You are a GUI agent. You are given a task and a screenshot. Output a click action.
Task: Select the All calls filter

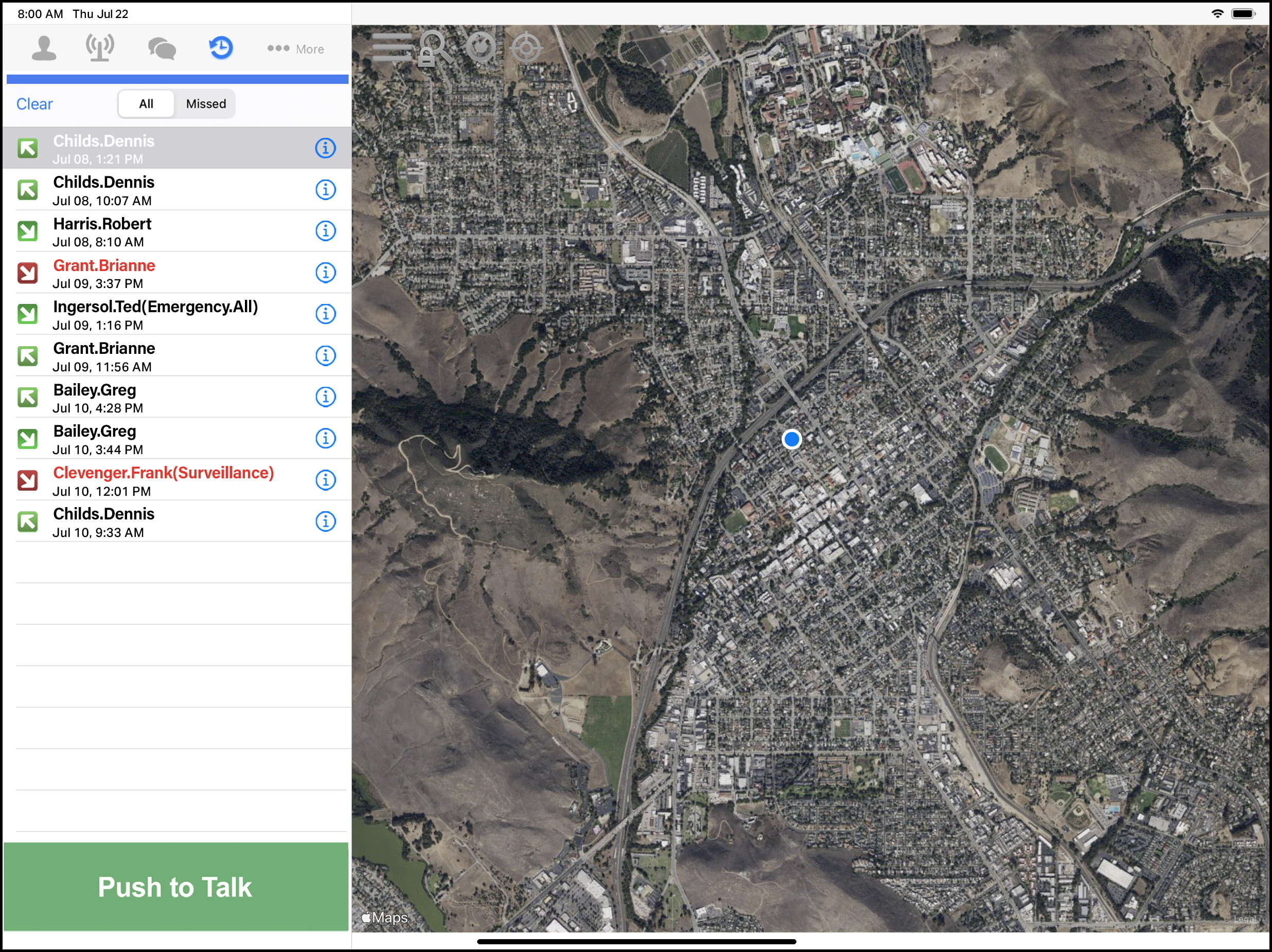click(146, 104)
